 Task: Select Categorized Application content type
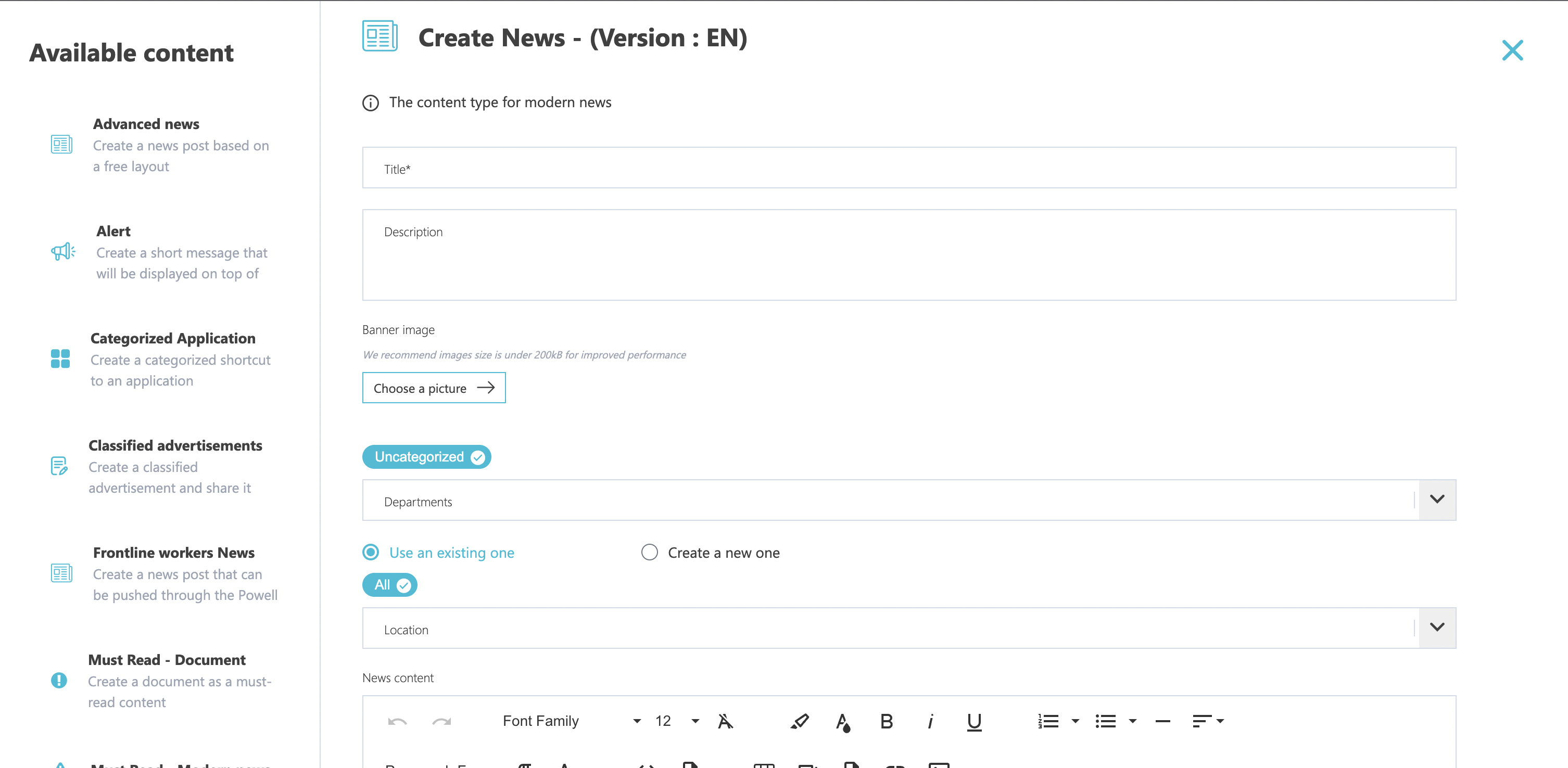pyautogui.click(x=165, y=359)
